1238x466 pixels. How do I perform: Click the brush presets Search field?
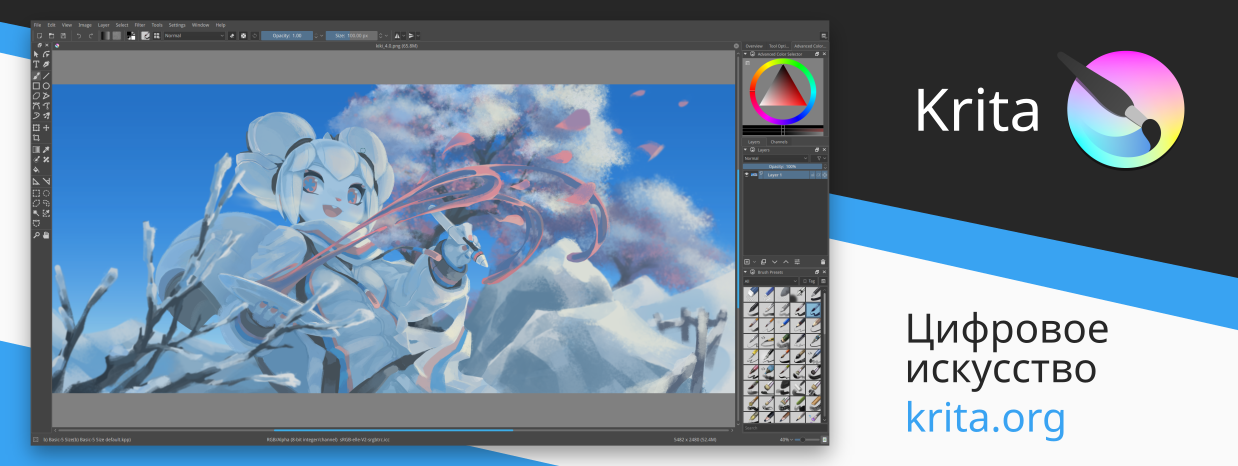[783, 428]
